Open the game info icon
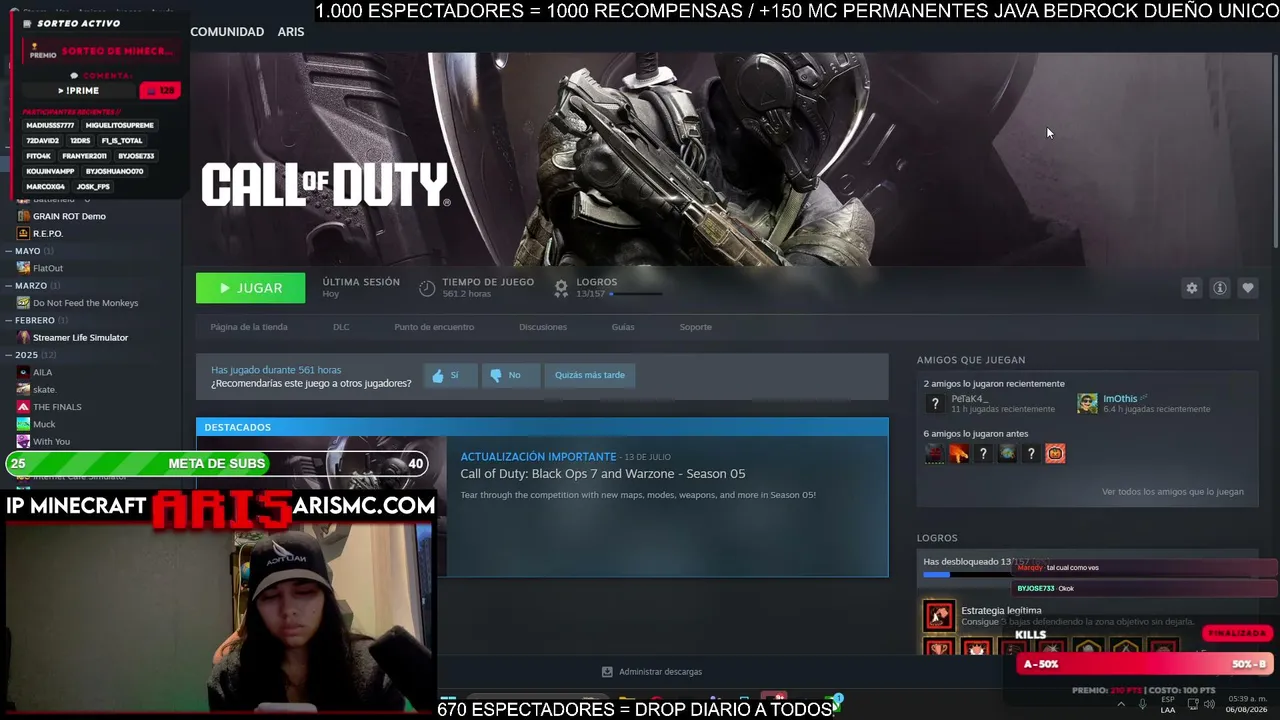Image resolution: width=1280 pixels, height=720 pixels. coord(1220,288)
